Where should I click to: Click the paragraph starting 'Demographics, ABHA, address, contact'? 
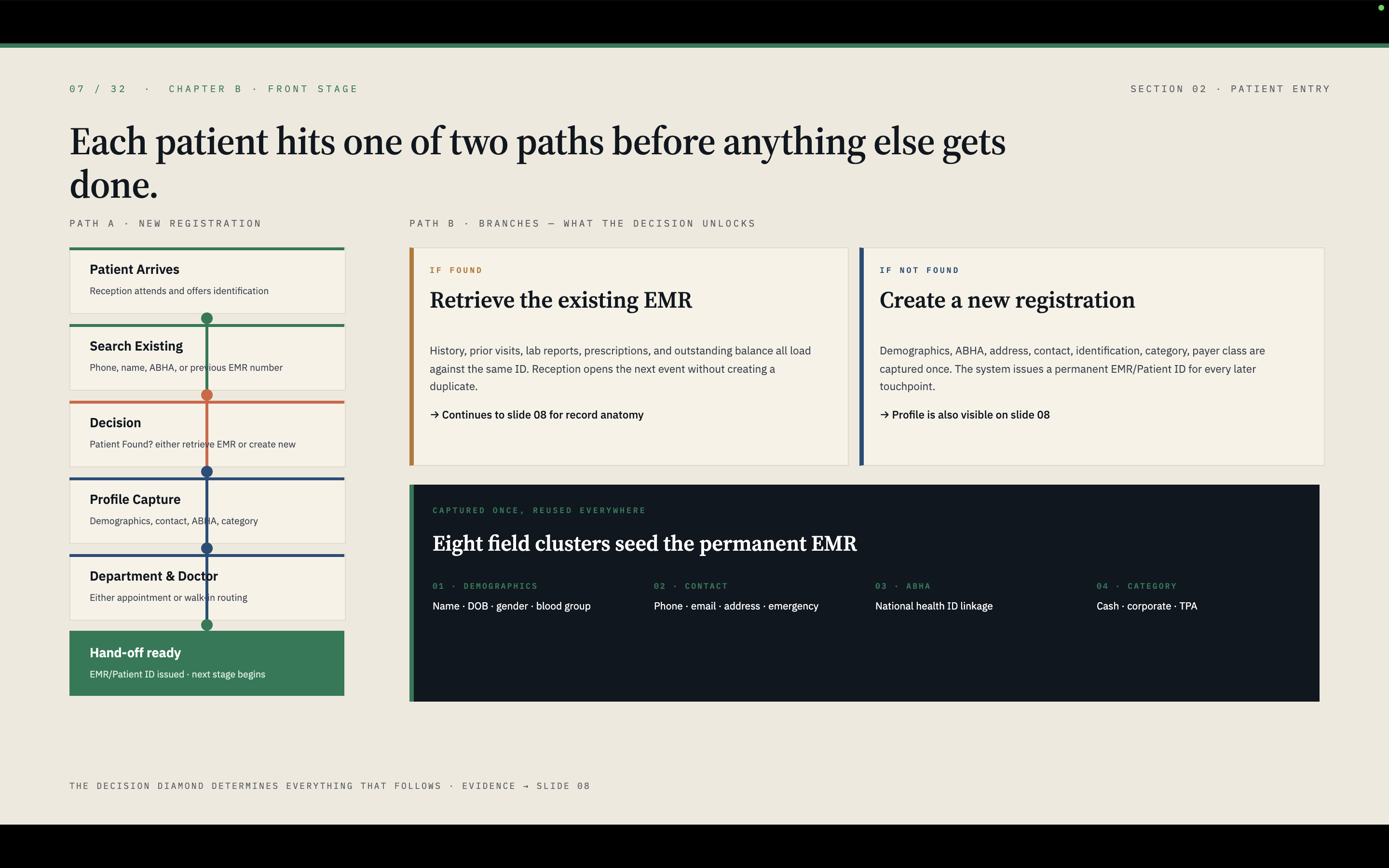(1072, 368)
